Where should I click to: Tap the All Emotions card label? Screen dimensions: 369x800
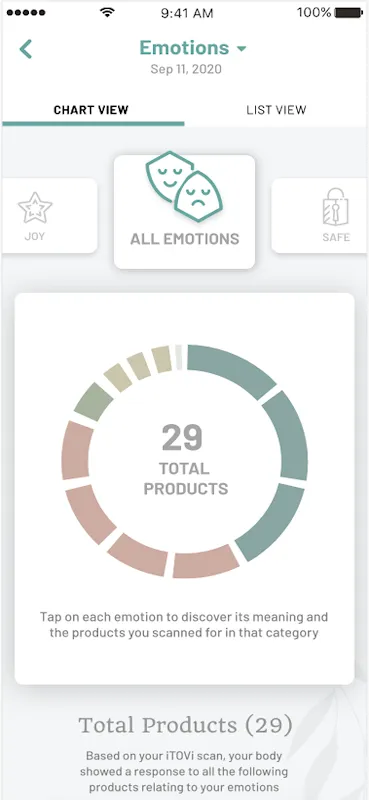click(x=185, y=239)
